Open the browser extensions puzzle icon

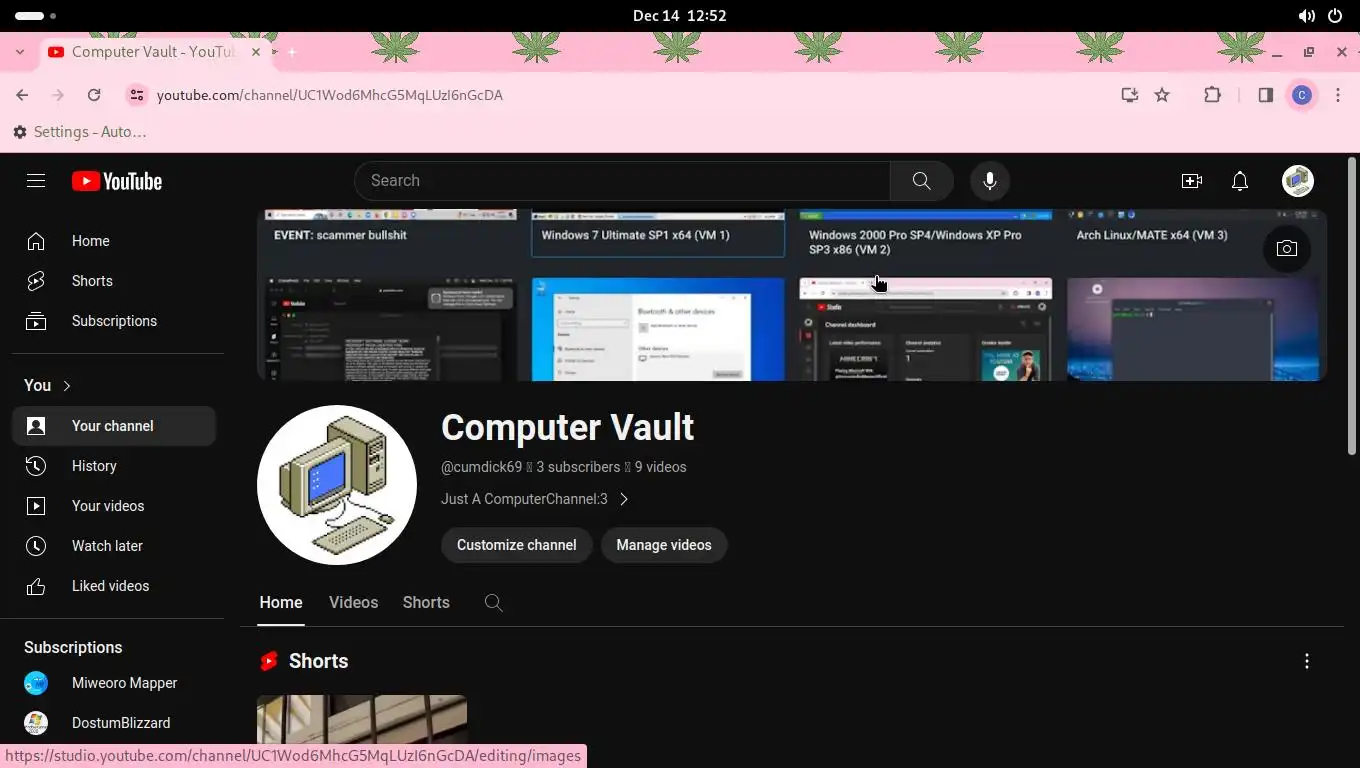1212,95
